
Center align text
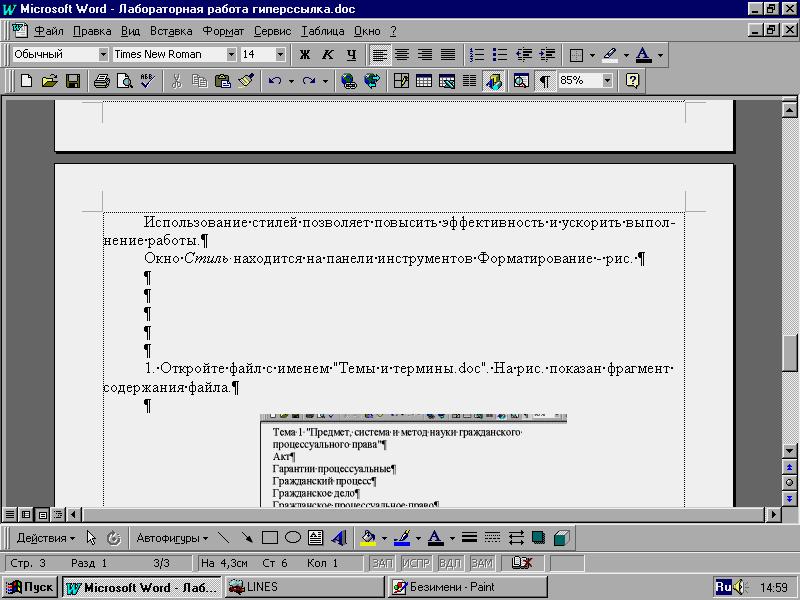402,55
